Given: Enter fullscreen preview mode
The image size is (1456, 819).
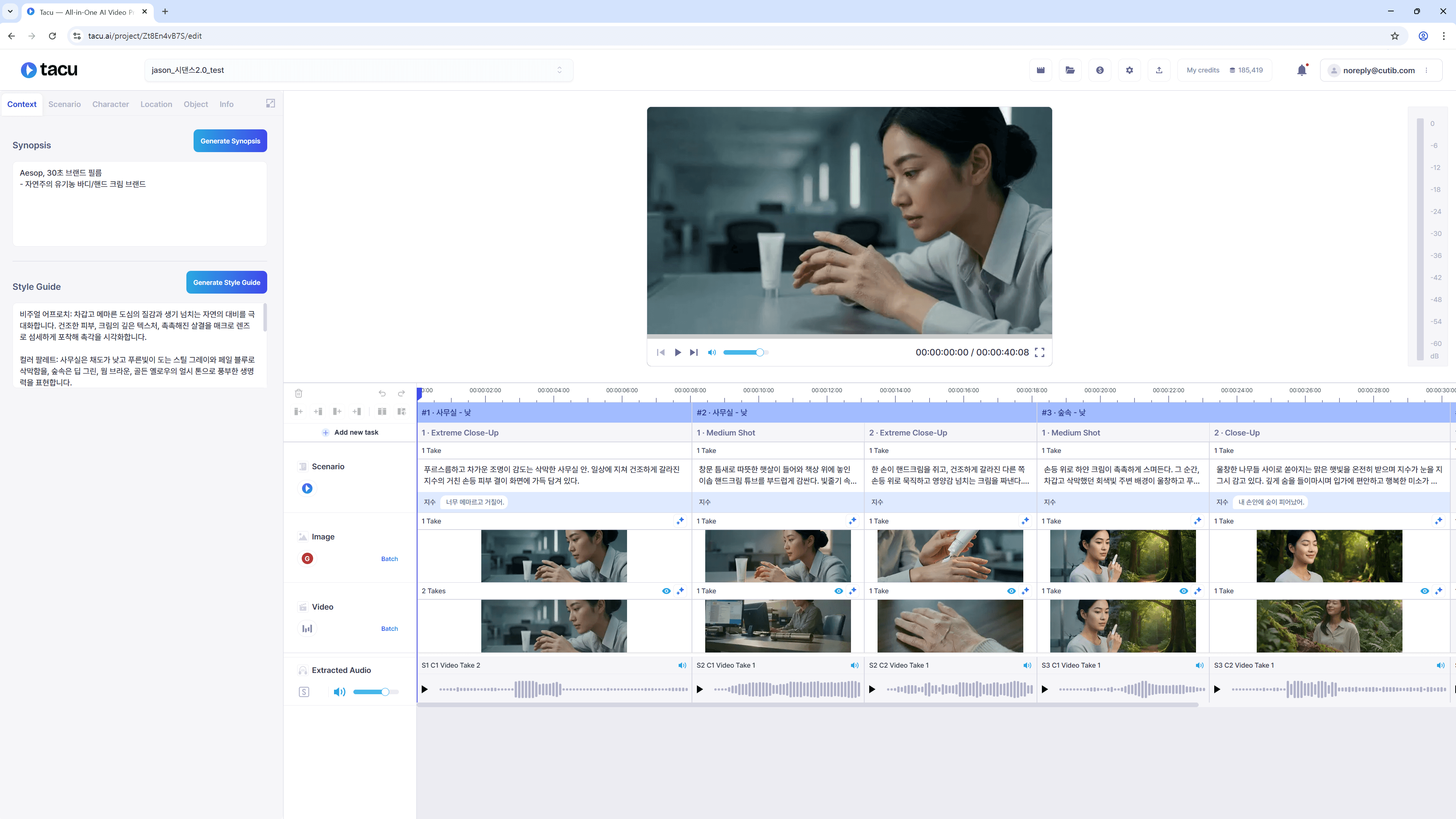Looking at the screenshot, I should point(1040,352).
